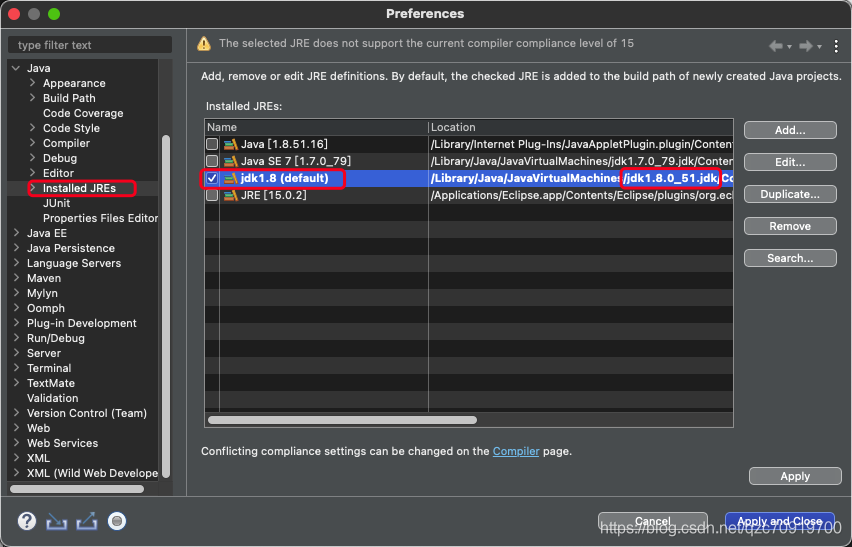Click the type filter text field
Screen dimensions: 852x547
coord(90,45)
